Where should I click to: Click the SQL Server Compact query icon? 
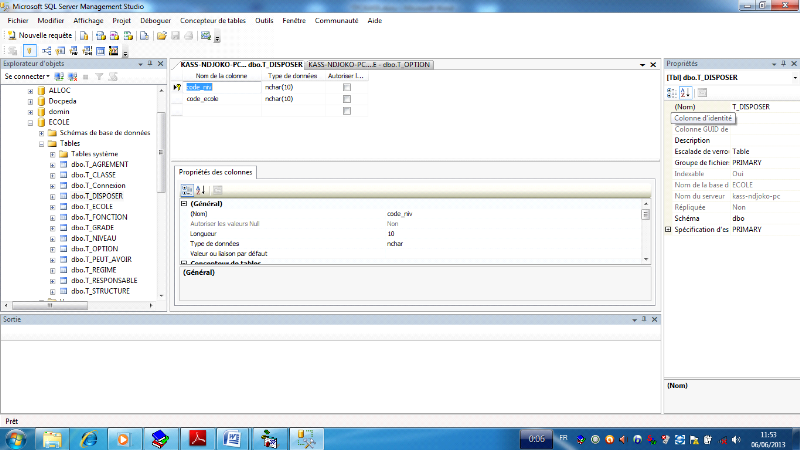point(144,36)
